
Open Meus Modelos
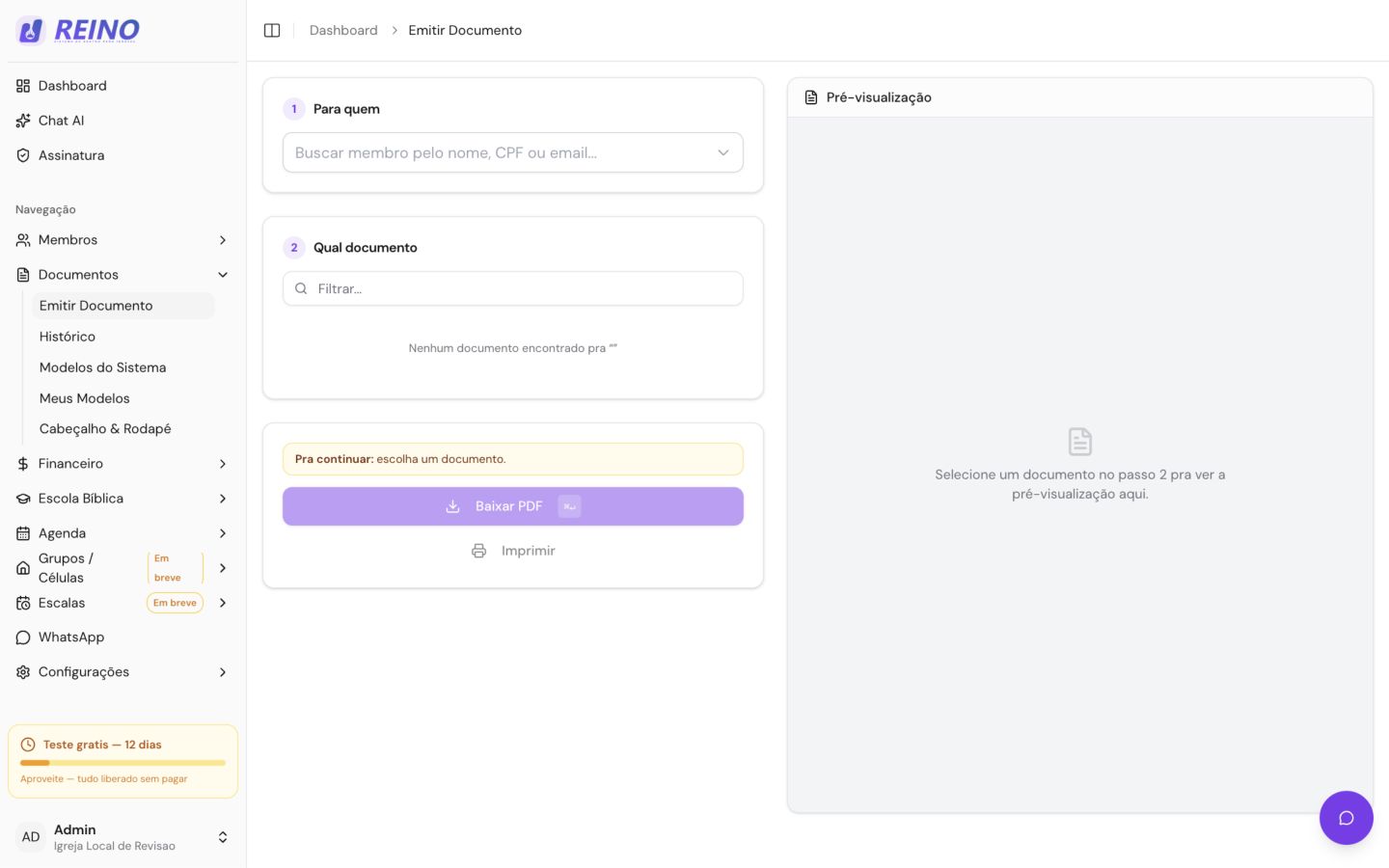click(123, 398)
